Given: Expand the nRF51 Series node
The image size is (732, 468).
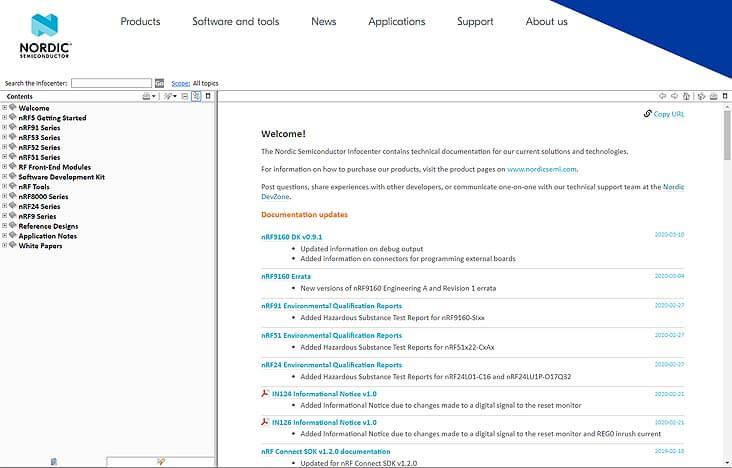Looking at the screenshot, I should point(5,156).
